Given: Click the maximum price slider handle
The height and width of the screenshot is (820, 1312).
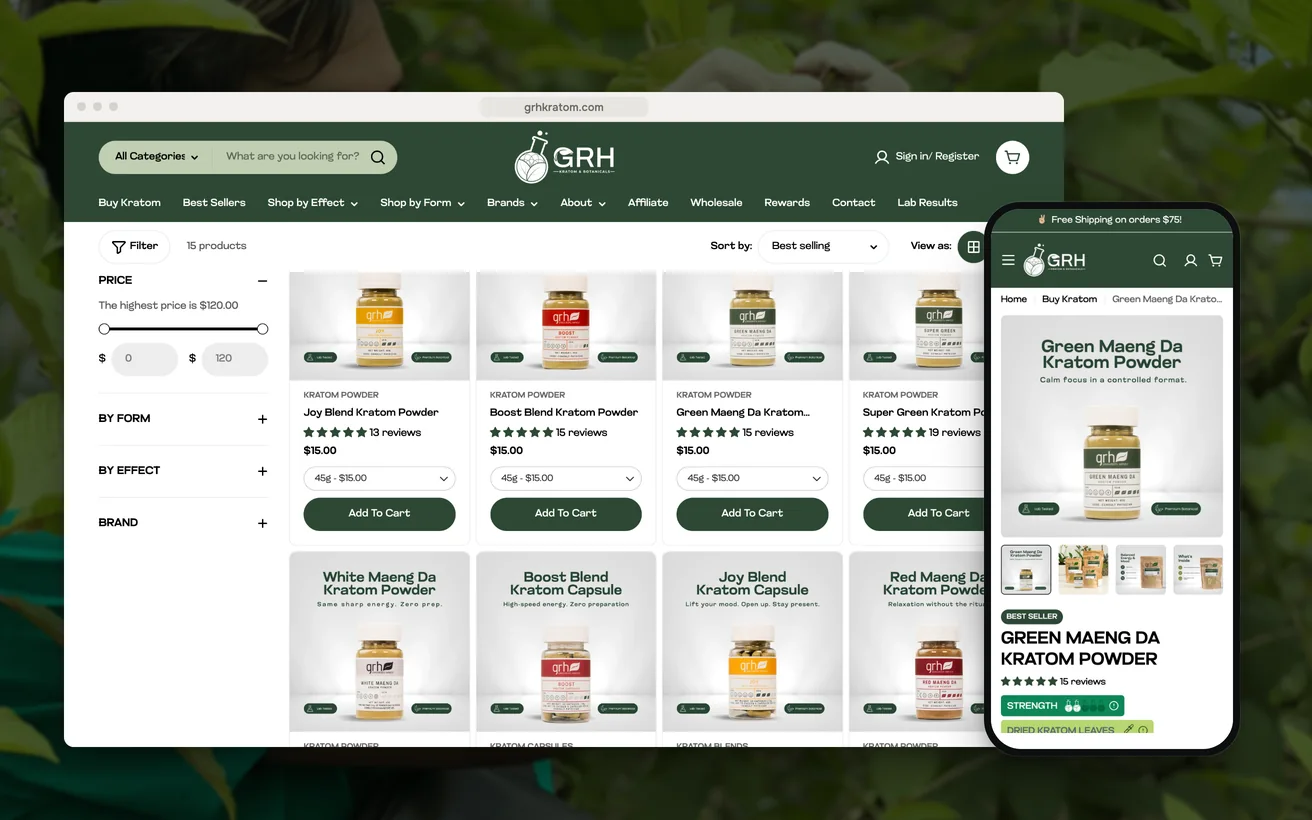Looking at the screenshot, I should [262, 329].
